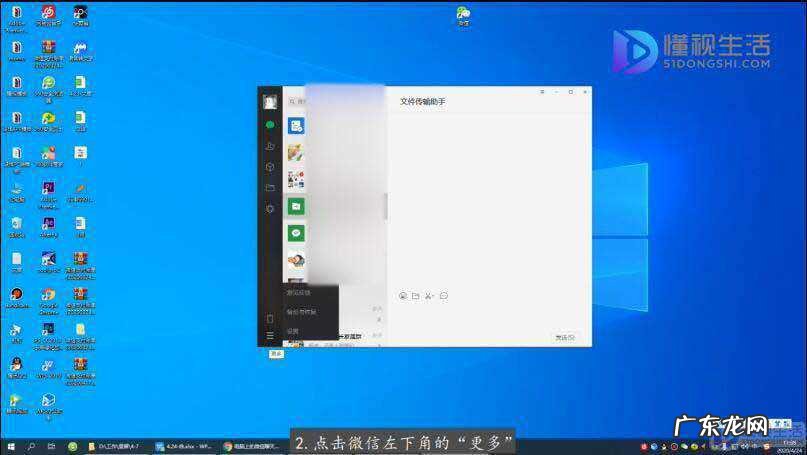This screenshot has height=455, width=807.
Task: Open the emoji picker in chat toolbar
Action: point(402,296)
